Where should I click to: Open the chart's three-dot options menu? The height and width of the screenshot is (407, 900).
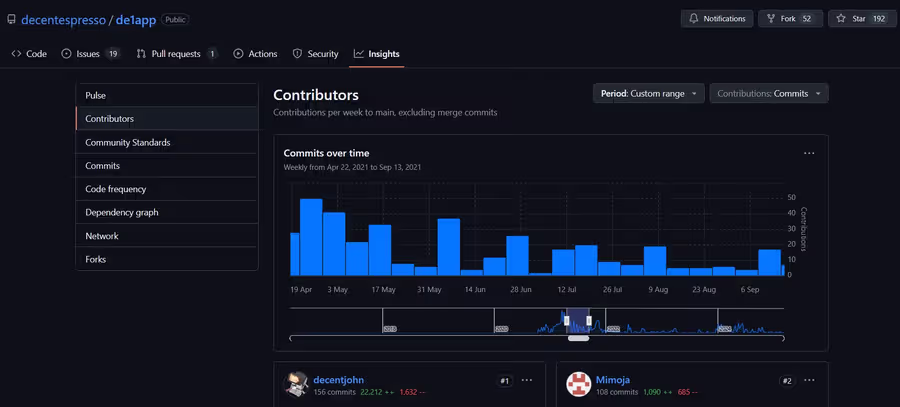[x=809, y=153]
